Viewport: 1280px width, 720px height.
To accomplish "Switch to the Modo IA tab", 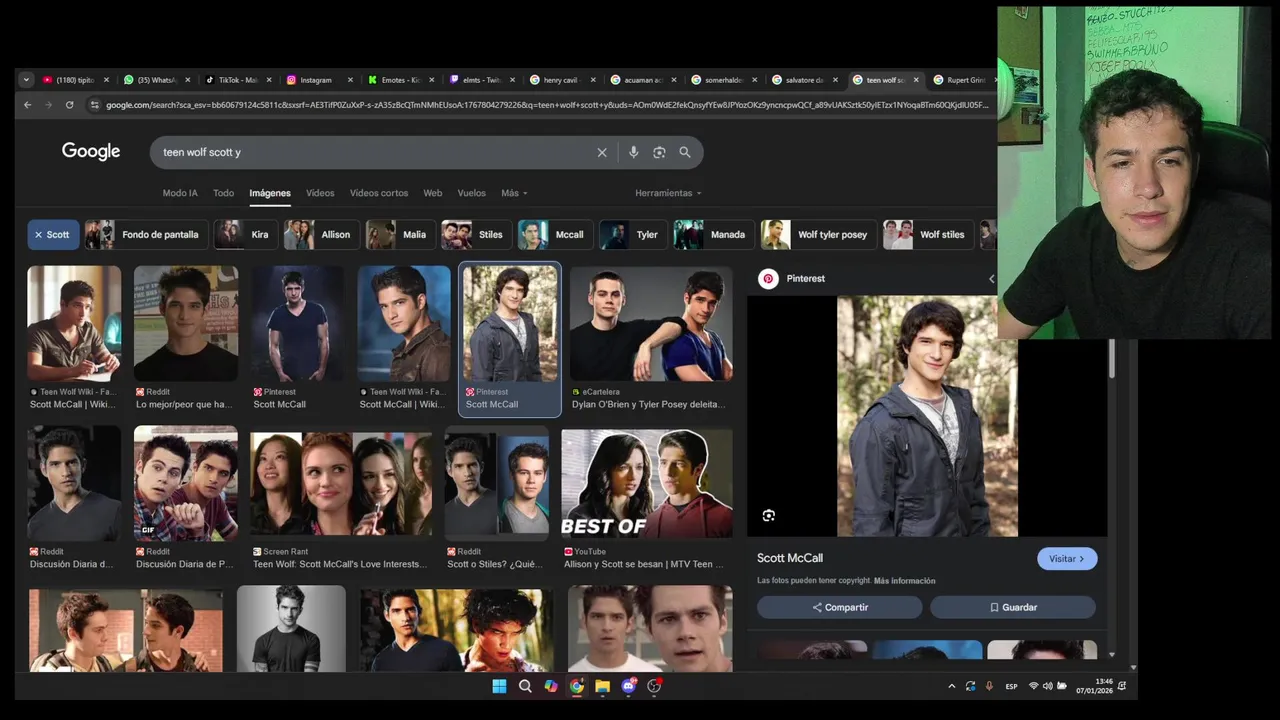I will (180, 193).
